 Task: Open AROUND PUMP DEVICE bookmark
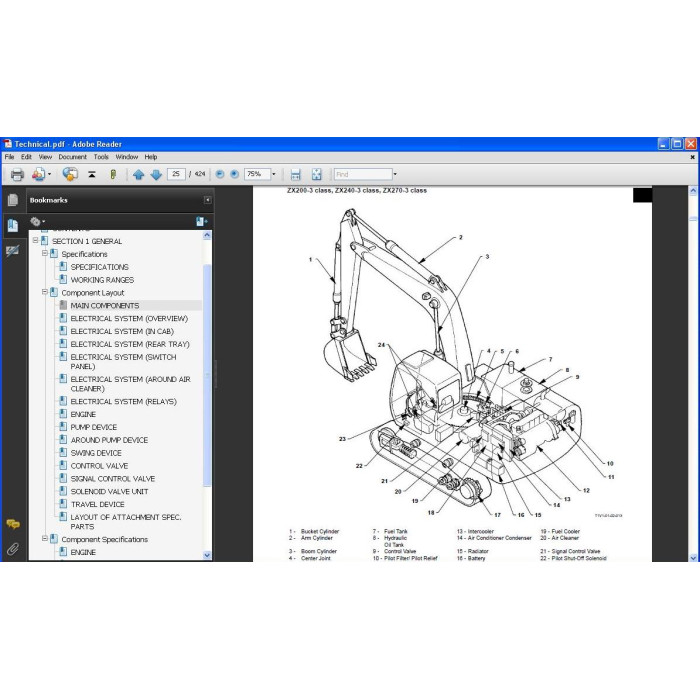(109, 440)
